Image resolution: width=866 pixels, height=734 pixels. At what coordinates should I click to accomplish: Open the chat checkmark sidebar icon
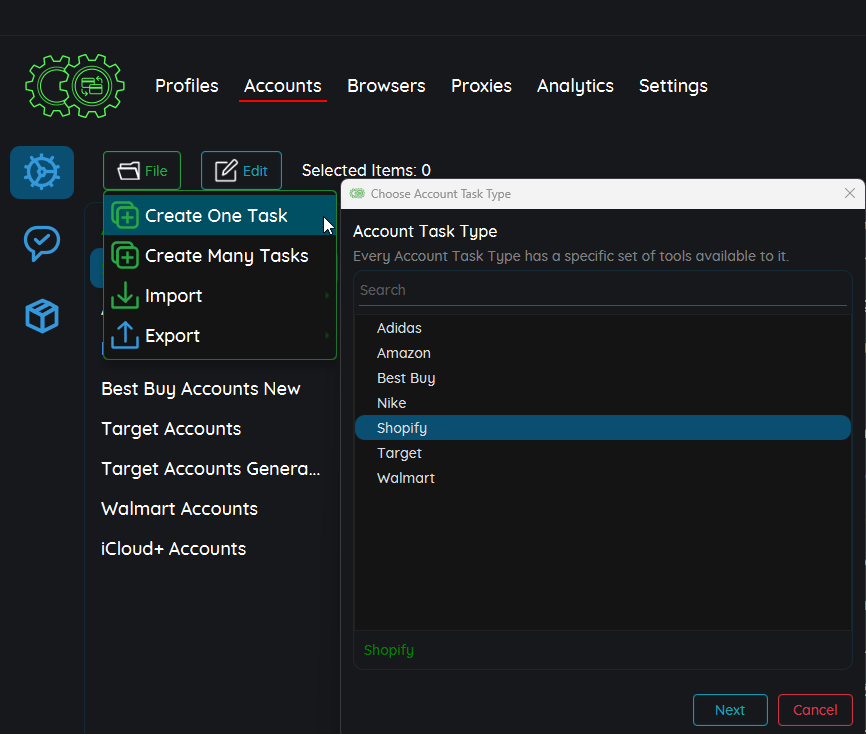click(x=42, y=243)
